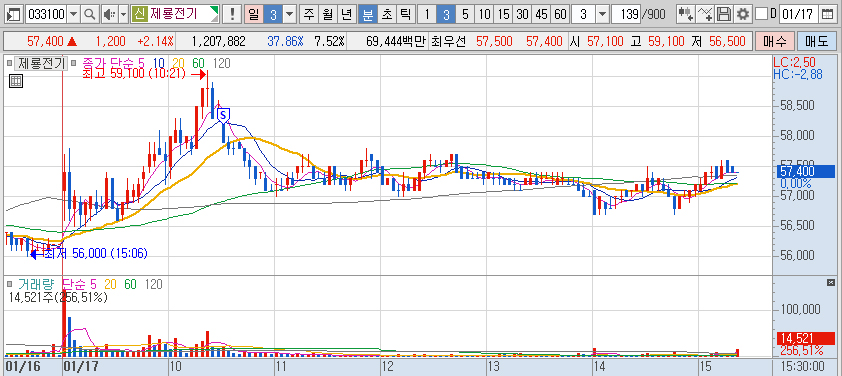842x376 pixels.
Task: Expand the daily period value dropdown
Action: (289, 15)
